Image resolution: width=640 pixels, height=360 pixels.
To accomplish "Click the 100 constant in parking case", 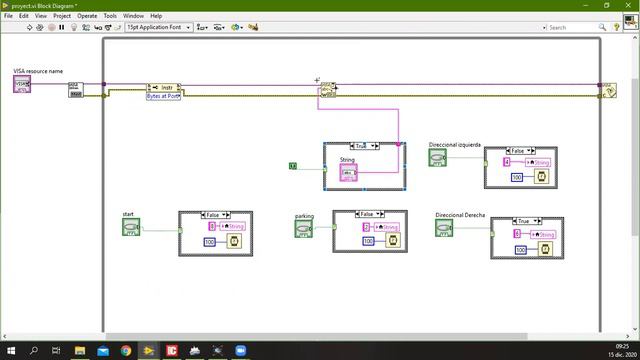I will 368,241.
